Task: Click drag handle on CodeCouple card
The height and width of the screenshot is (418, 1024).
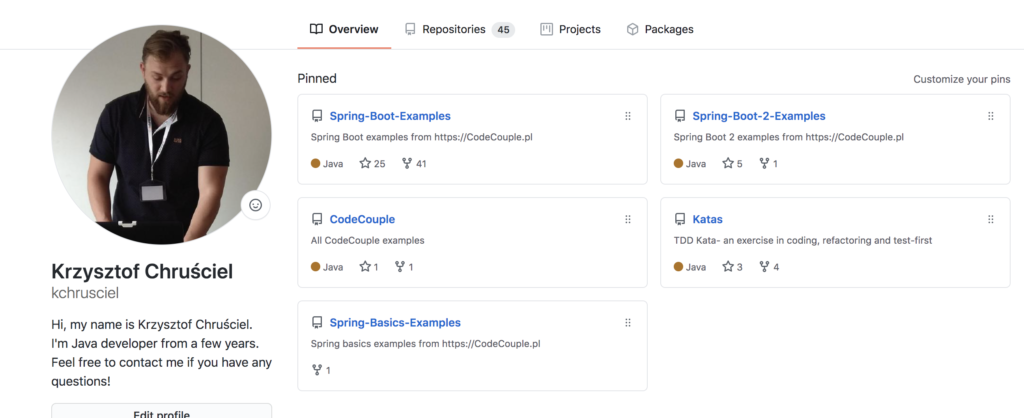Action: click(628, 219)
